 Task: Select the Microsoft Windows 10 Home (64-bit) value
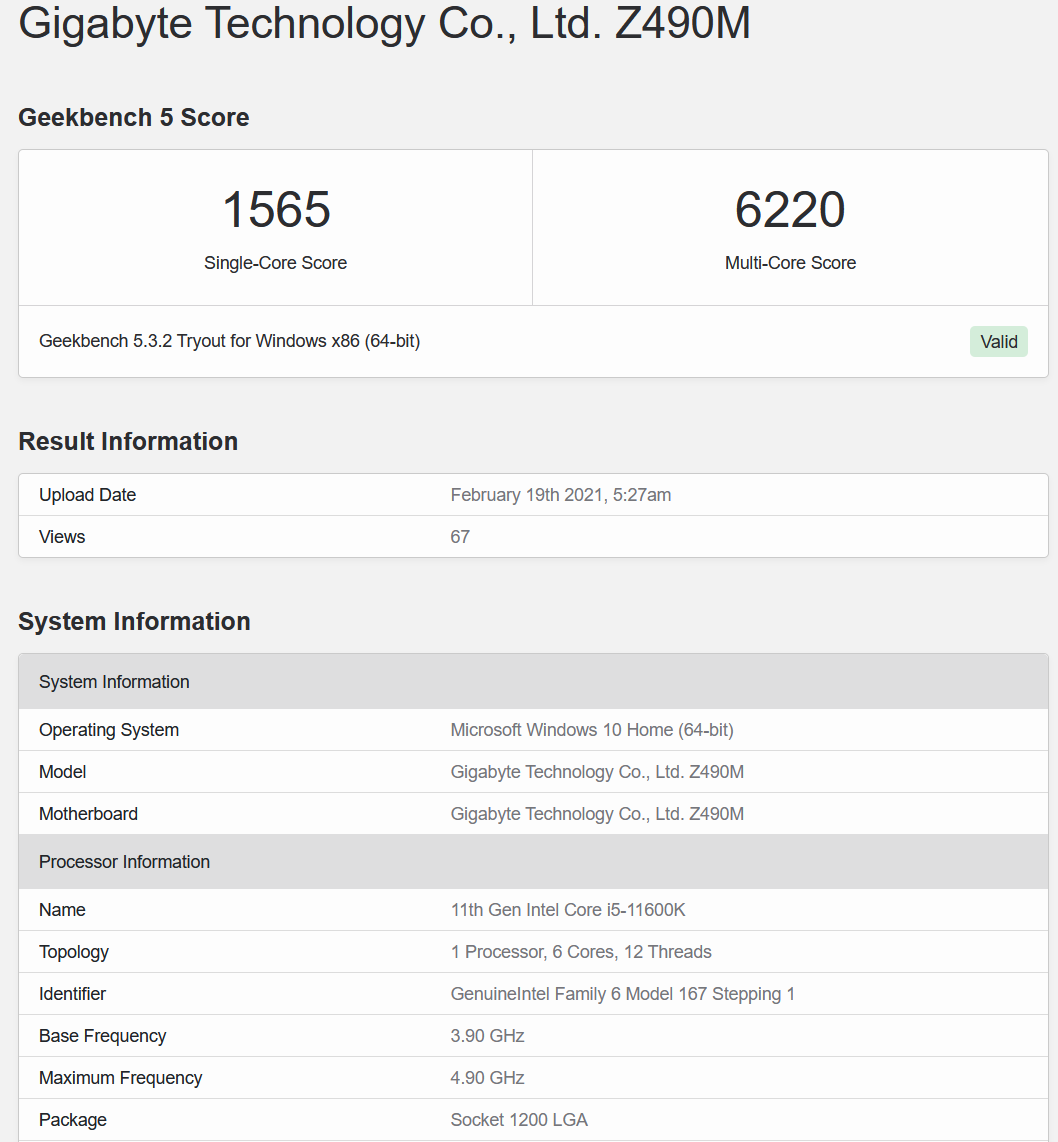(592, 730)
